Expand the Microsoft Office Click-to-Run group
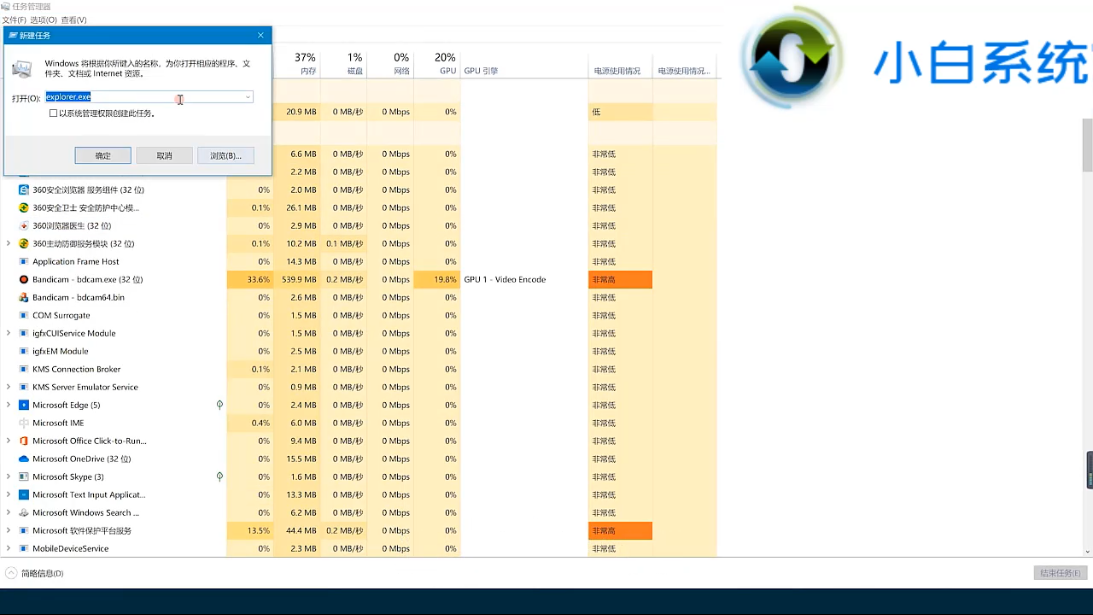The width and height of the screenshot is (1093, 615). tap(8, 441)
